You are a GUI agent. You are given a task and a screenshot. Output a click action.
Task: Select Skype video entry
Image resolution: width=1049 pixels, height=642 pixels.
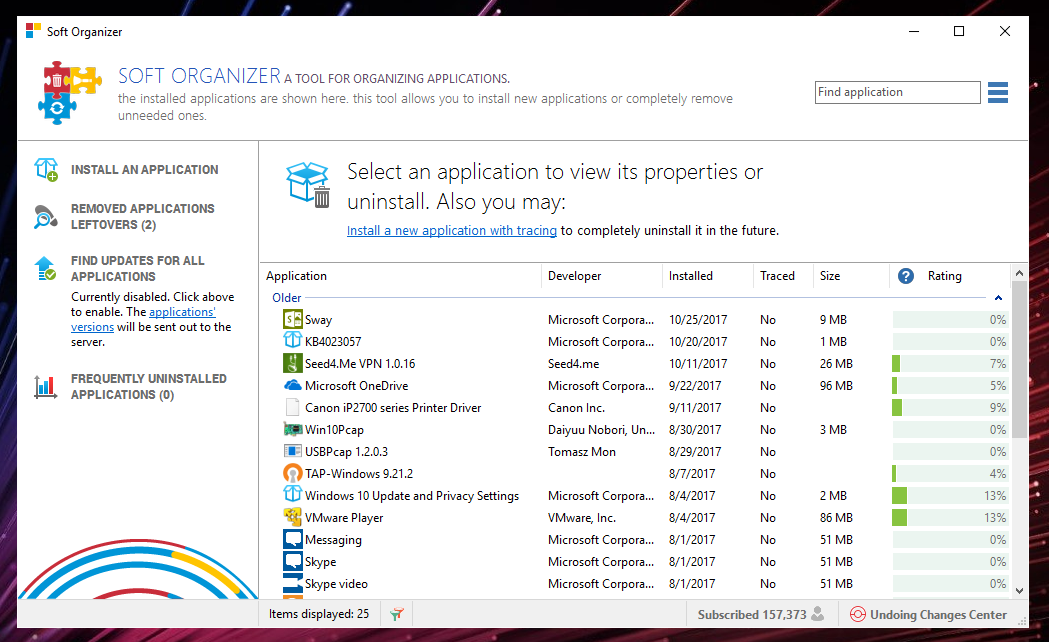click(337, 584)
